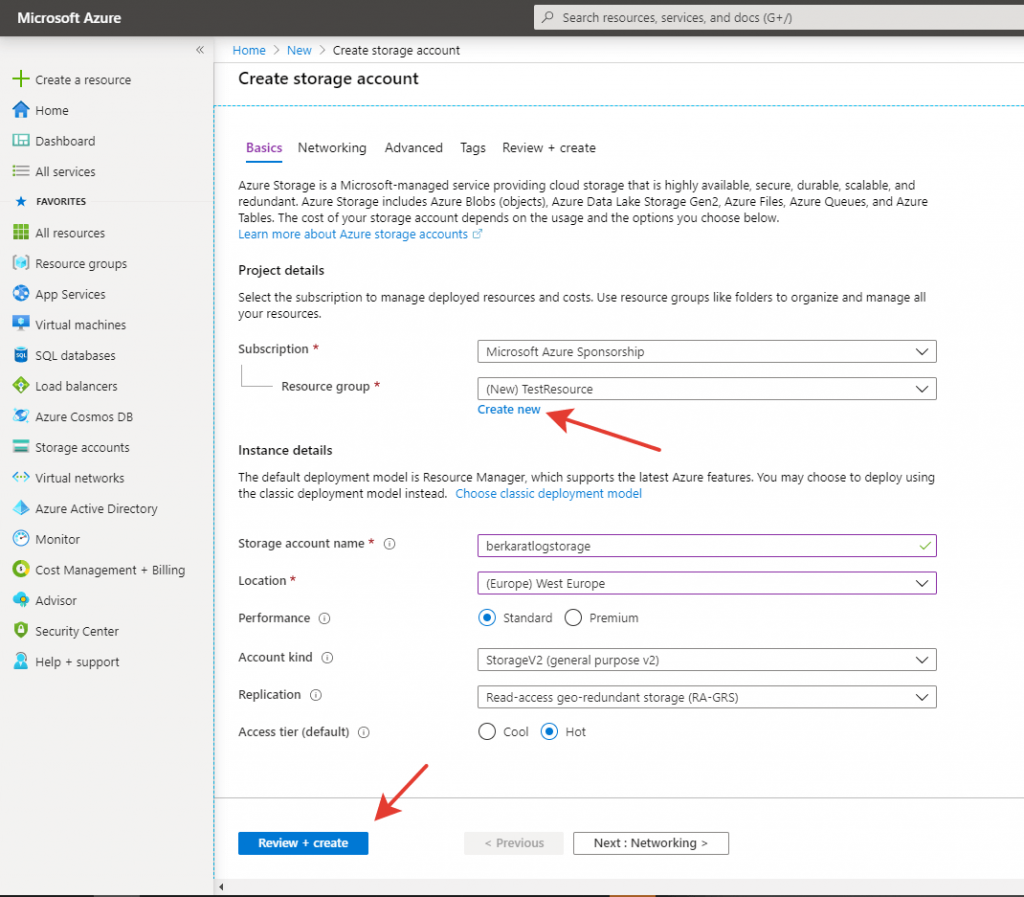Click info icon next to Performance
1024x897 pixels.
(324, 618)
